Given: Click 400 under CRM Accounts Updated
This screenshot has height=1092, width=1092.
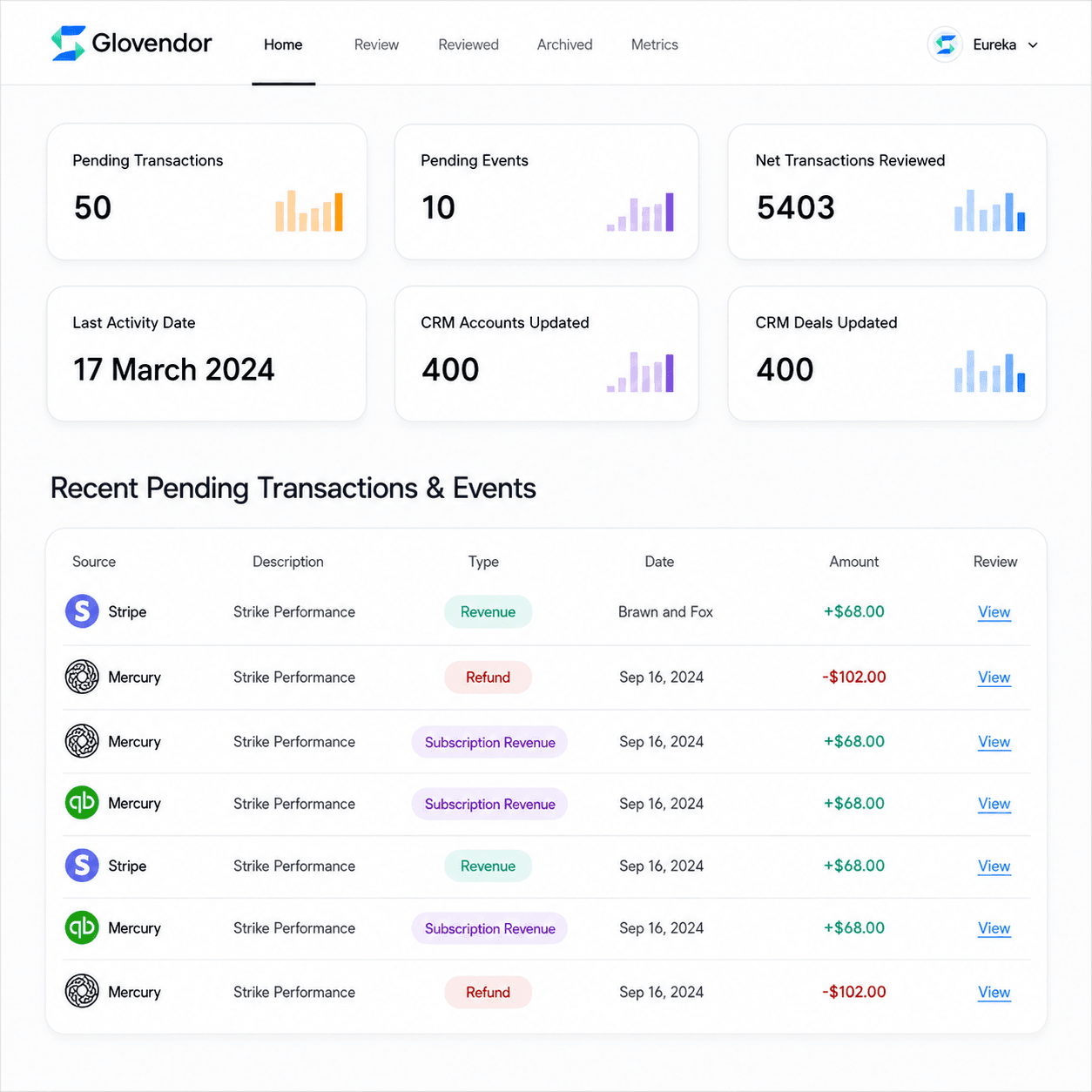Looking at the screenshot, I should (x=450, y=370).
